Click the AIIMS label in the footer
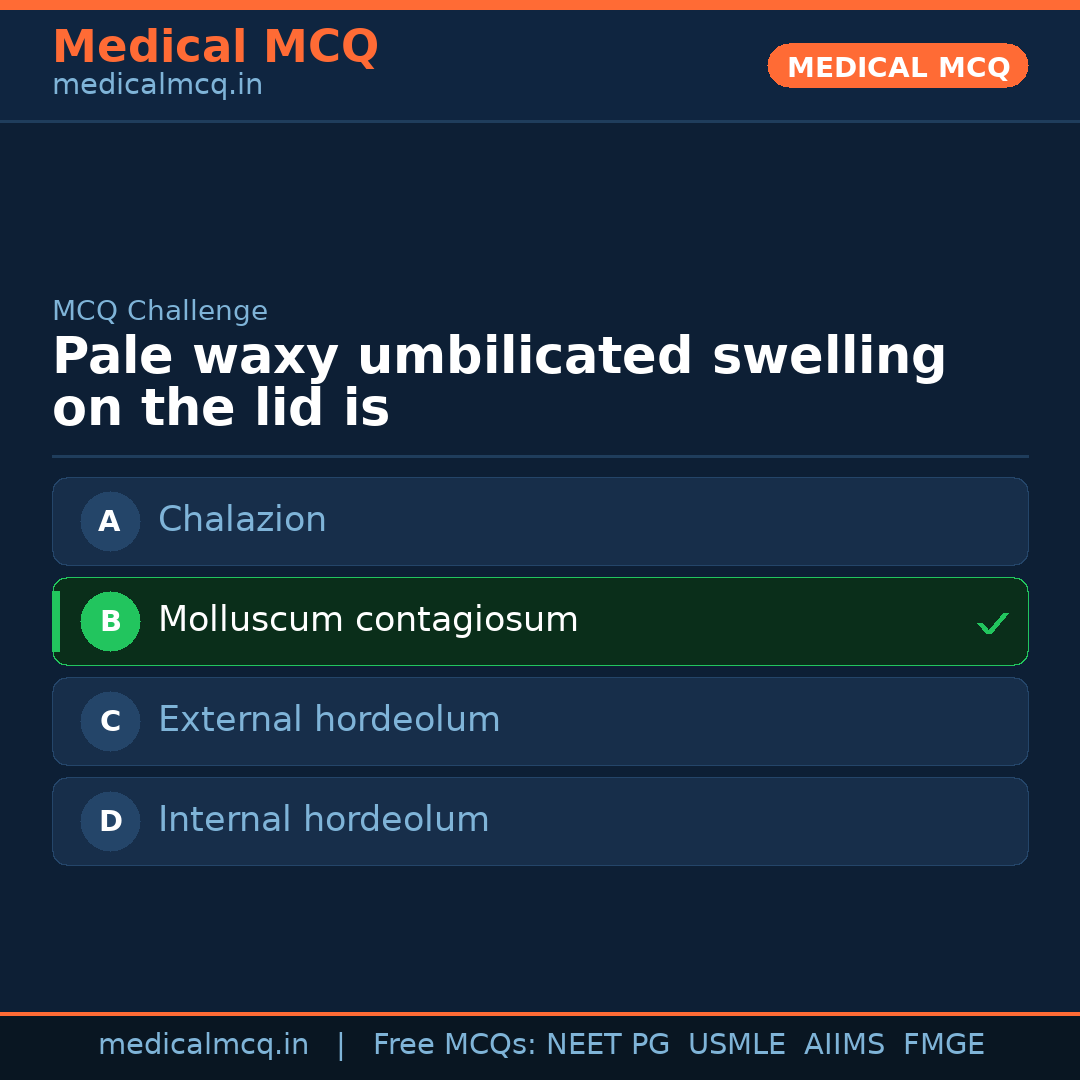 tap(844, 1045)
